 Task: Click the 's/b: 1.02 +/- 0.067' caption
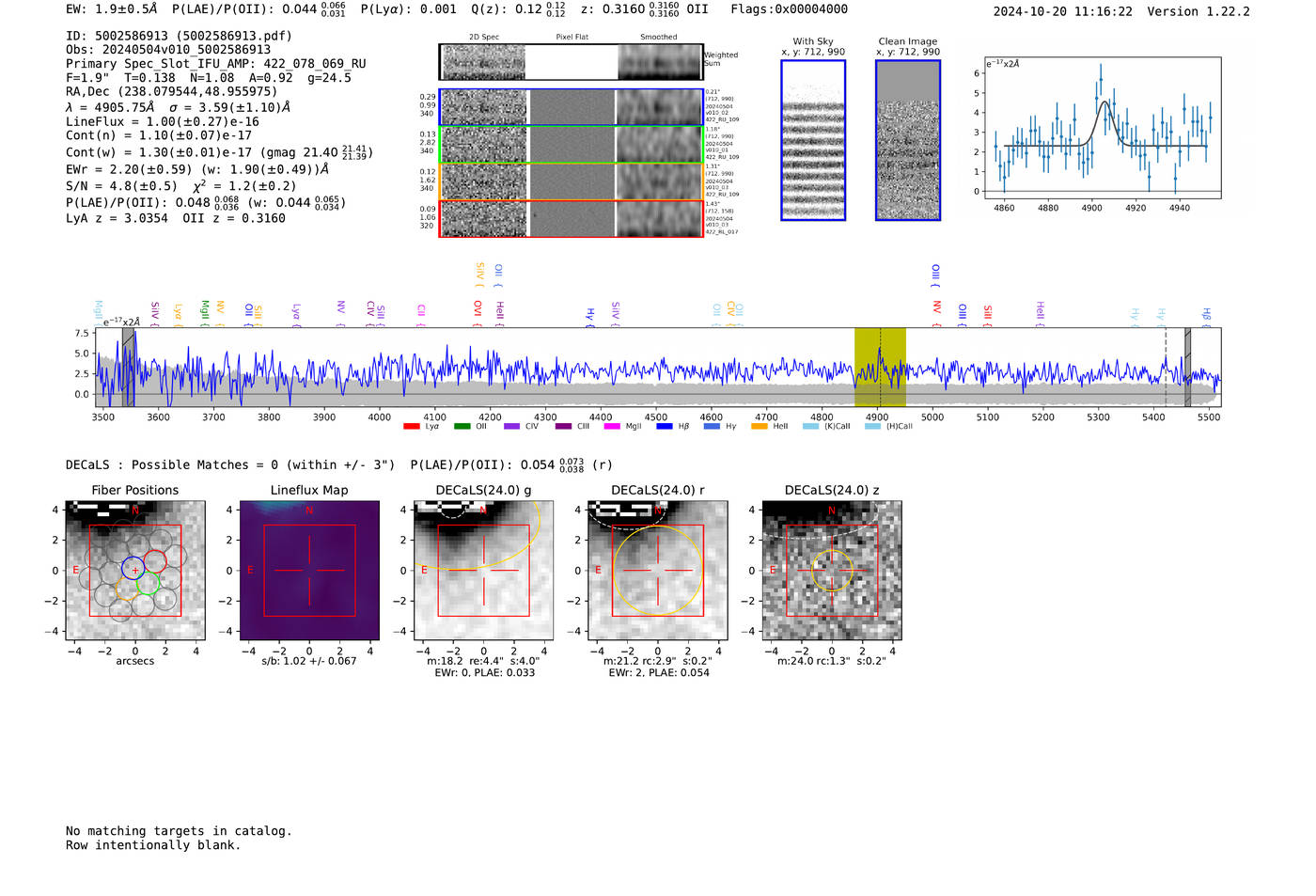309,661
